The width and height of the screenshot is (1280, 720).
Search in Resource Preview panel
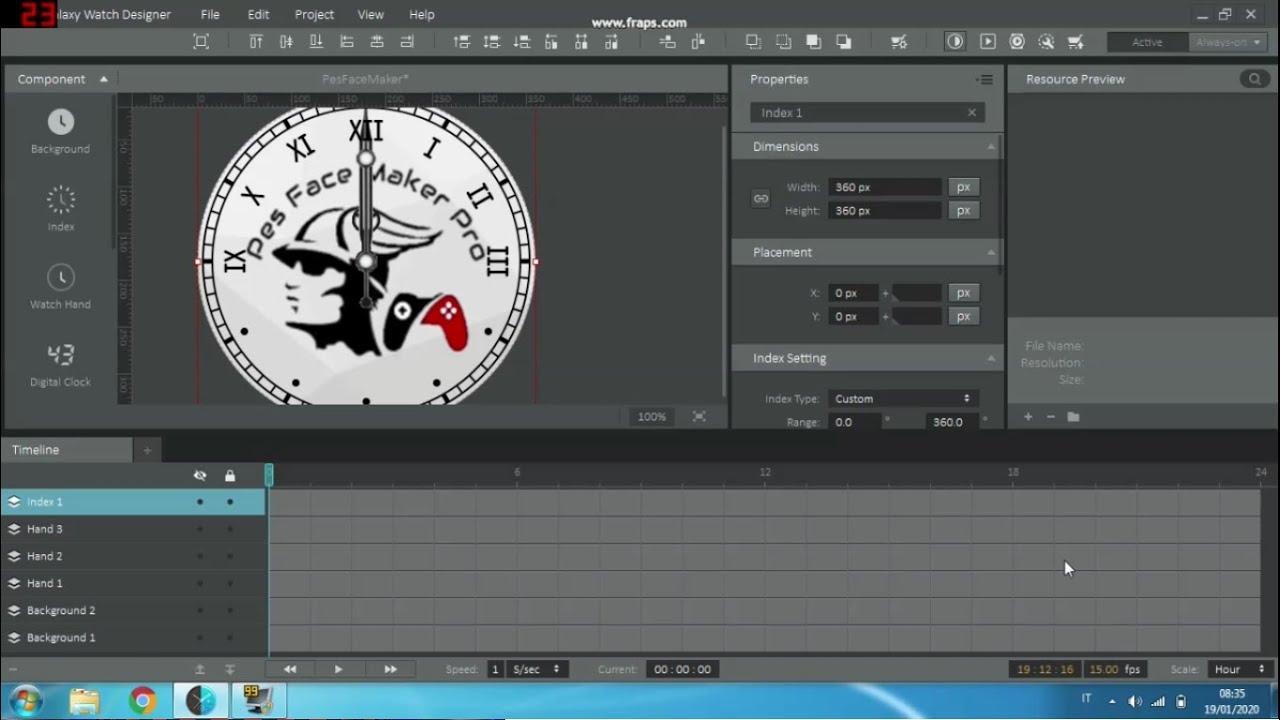(1254, 79)
